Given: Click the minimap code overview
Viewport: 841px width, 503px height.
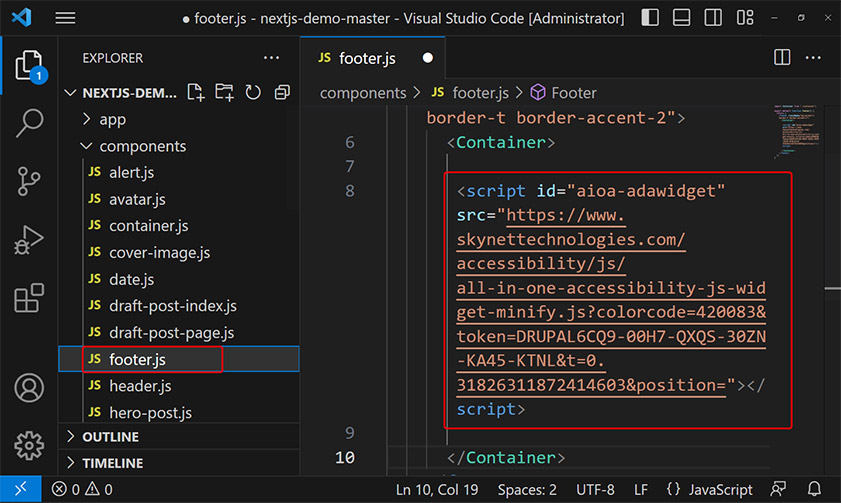Looking at the screenshot, I should 795,131.
